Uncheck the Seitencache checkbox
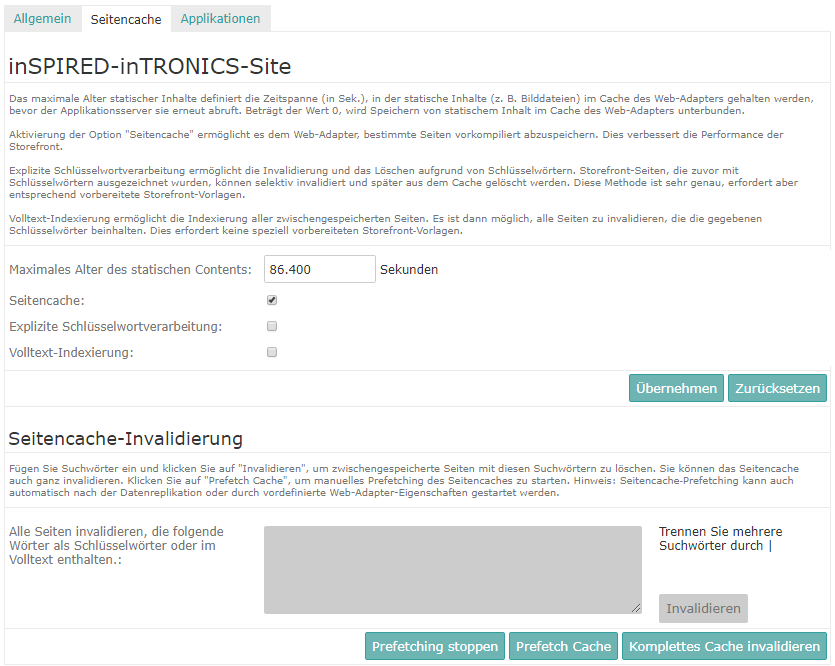The height and width of the screenshot is (666, 835). coord(272,300)
